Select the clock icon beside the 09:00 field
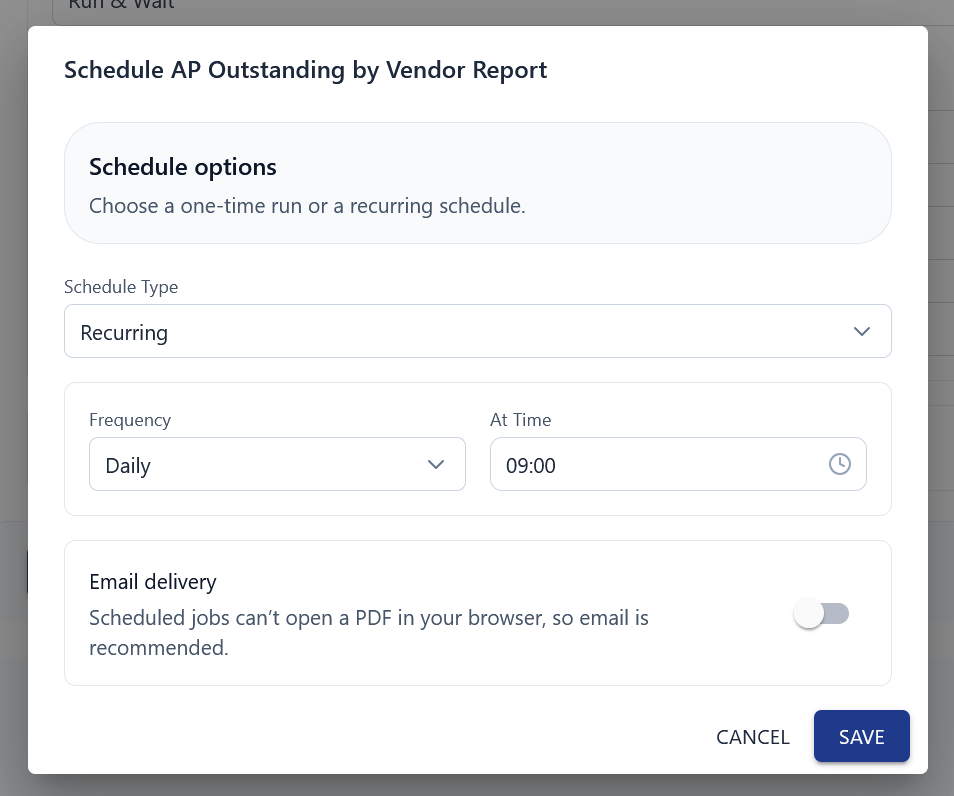 [x=839, y=464]
